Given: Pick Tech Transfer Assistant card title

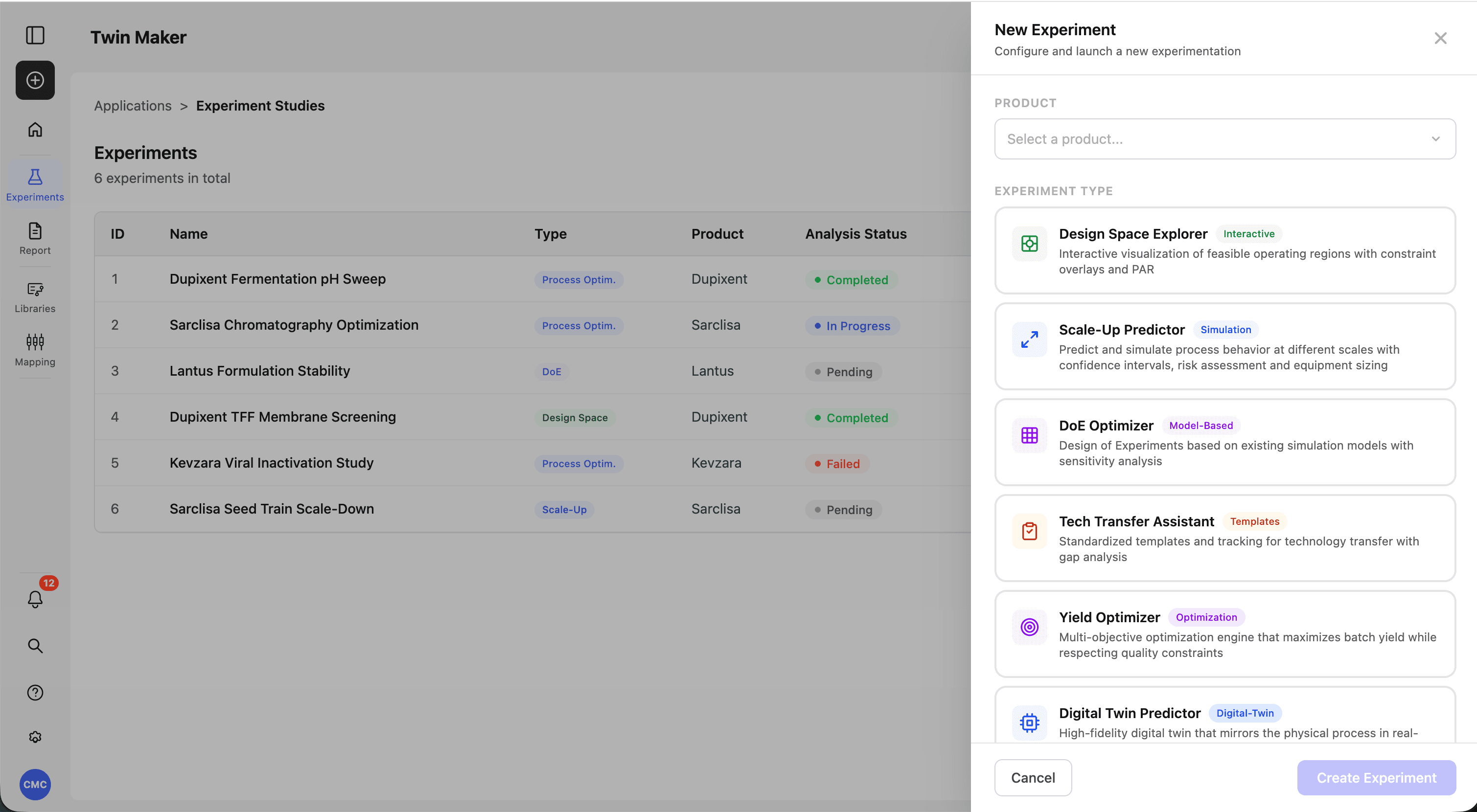Looking at the screenshot, I should 1136,521.
